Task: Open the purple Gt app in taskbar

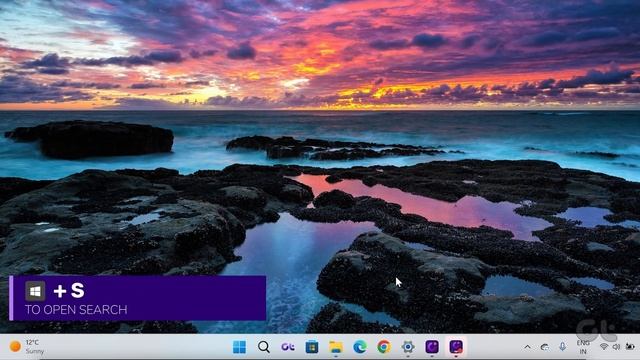Action: [x=288, y=347]
